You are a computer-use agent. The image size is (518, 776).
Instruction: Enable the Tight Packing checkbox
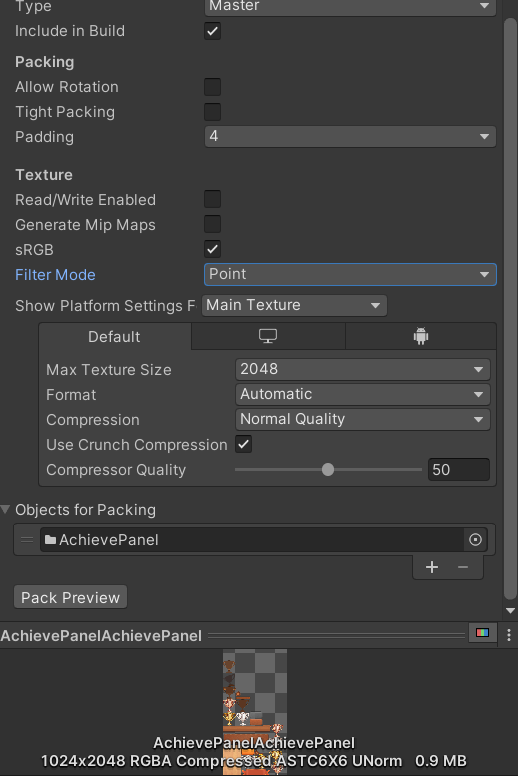tap(213, 112)
